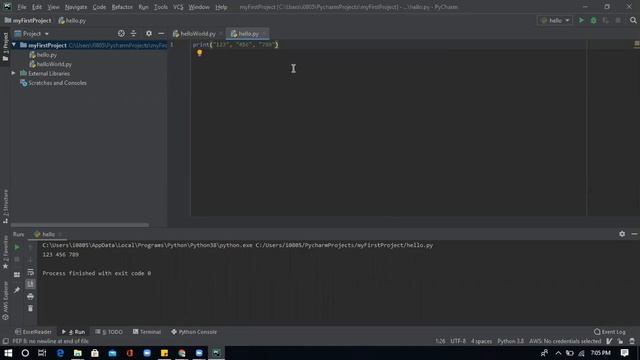640x360 pixels.
Task: Open the Python 3.8 interpreter selector
Action: [x=510, y=341]
